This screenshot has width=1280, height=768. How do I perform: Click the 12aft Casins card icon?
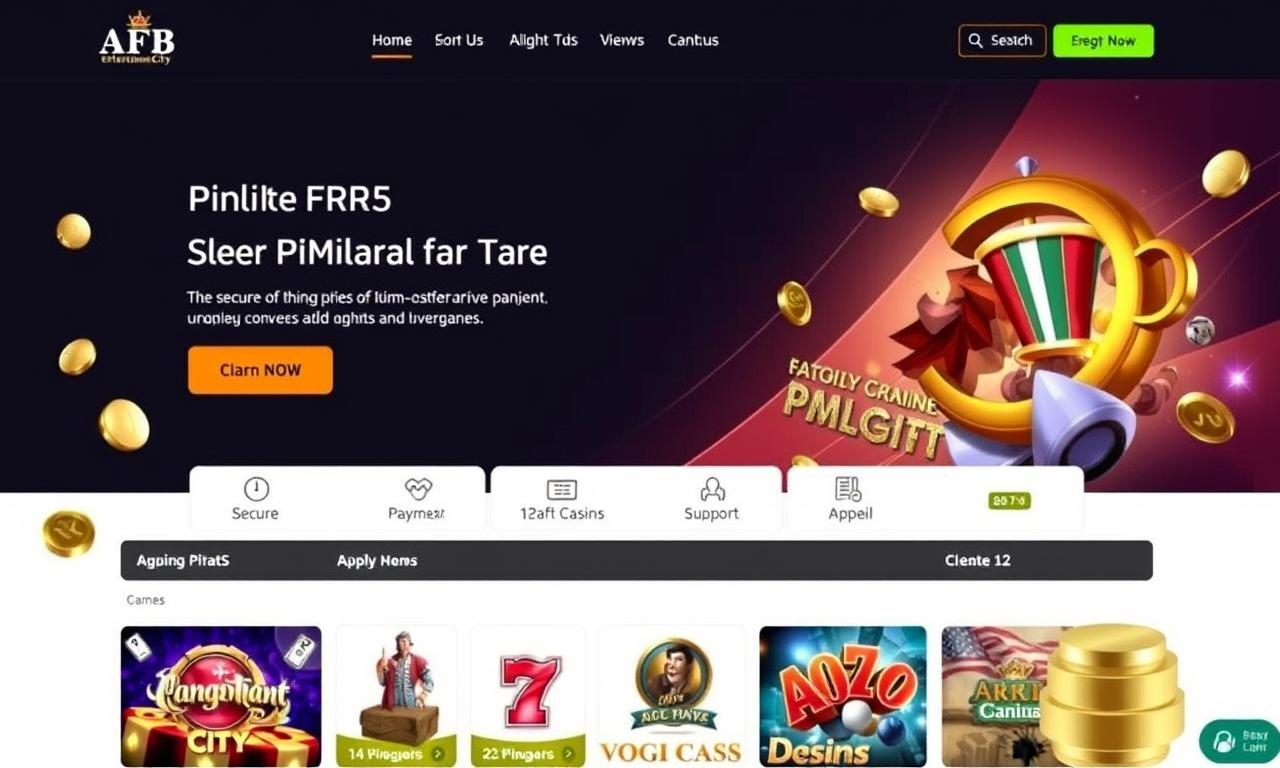click(562, 489)
